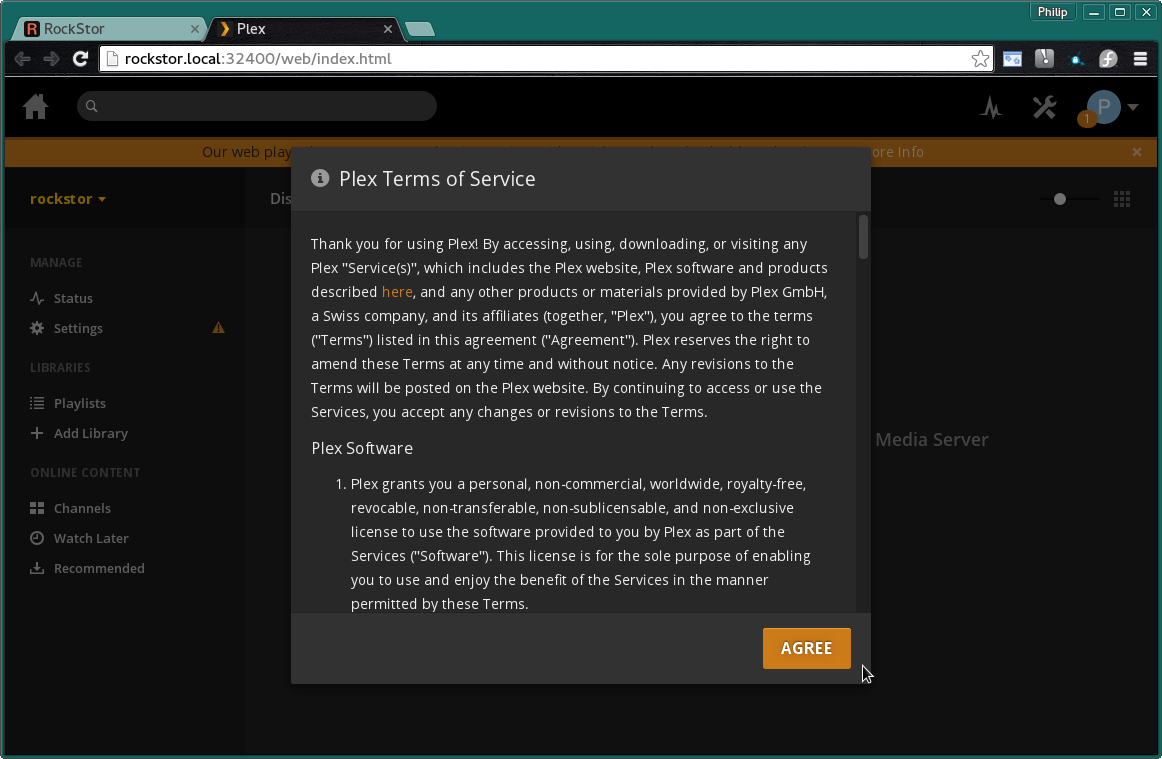Click the Plex search field
The height and width of the screenshot is (759, 1162).
(256, 106)
